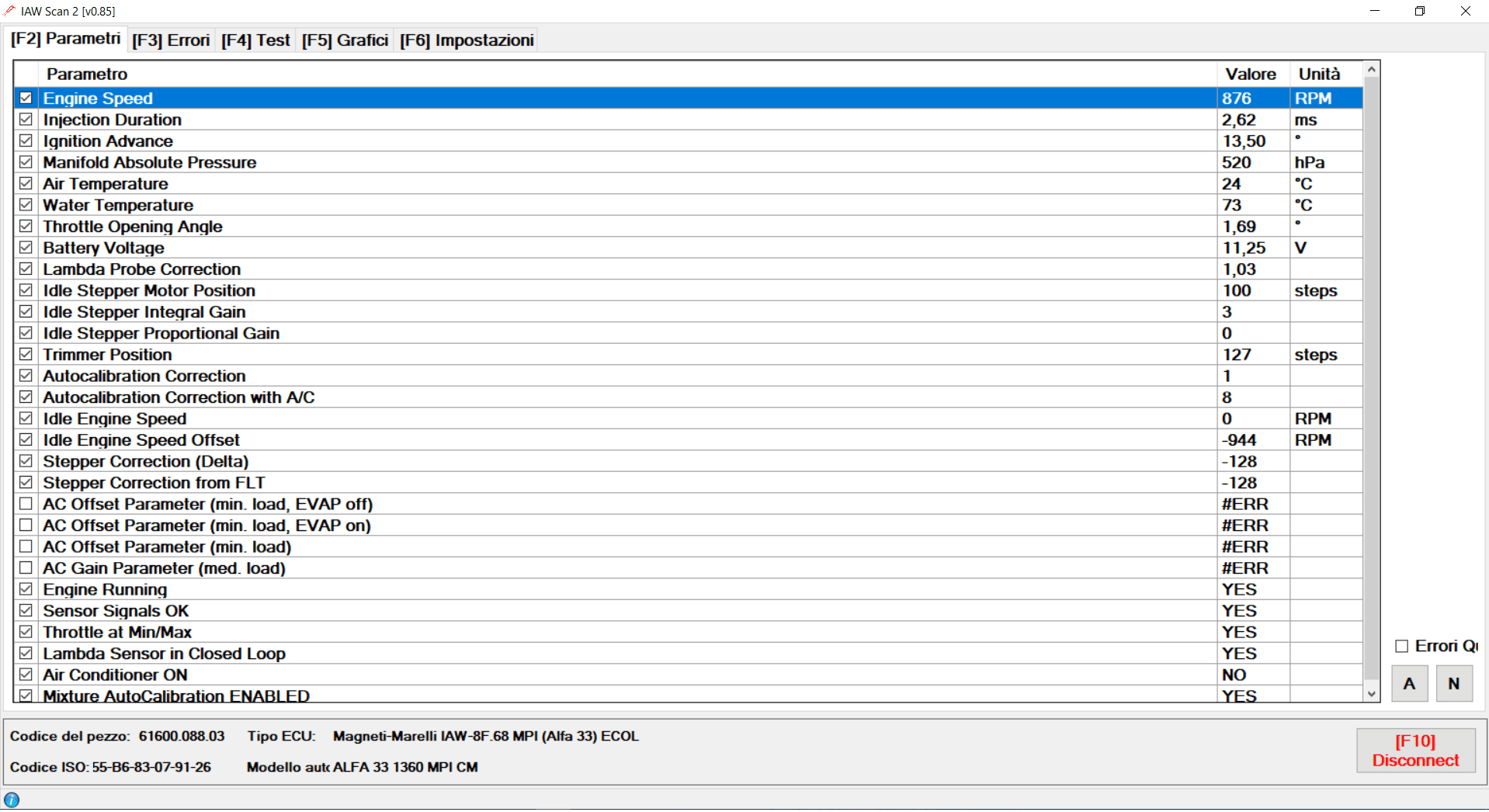Image resolution: width=1489 pixels, height=812 pixels.
Task: Click the blue info icon in status bar
Action: (12, 800)
